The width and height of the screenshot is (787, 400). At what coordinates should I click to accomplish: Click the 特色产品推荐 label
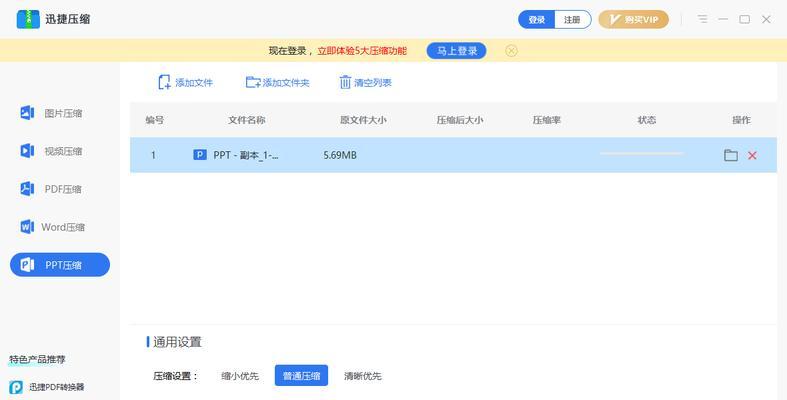[x=37, y=359]
